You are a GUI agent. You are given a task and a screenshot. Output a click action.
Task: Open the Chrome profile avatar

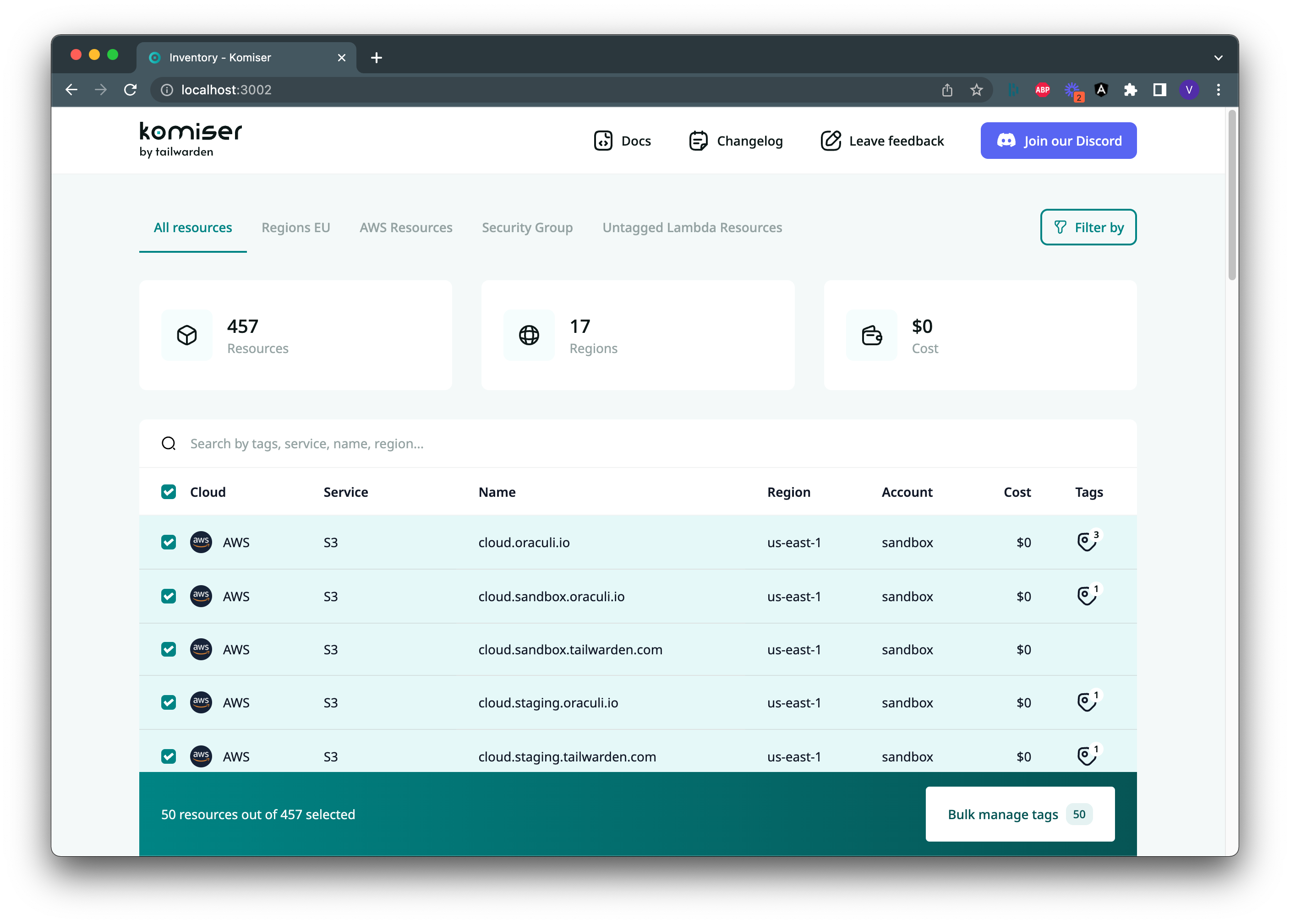(1189, 90)
